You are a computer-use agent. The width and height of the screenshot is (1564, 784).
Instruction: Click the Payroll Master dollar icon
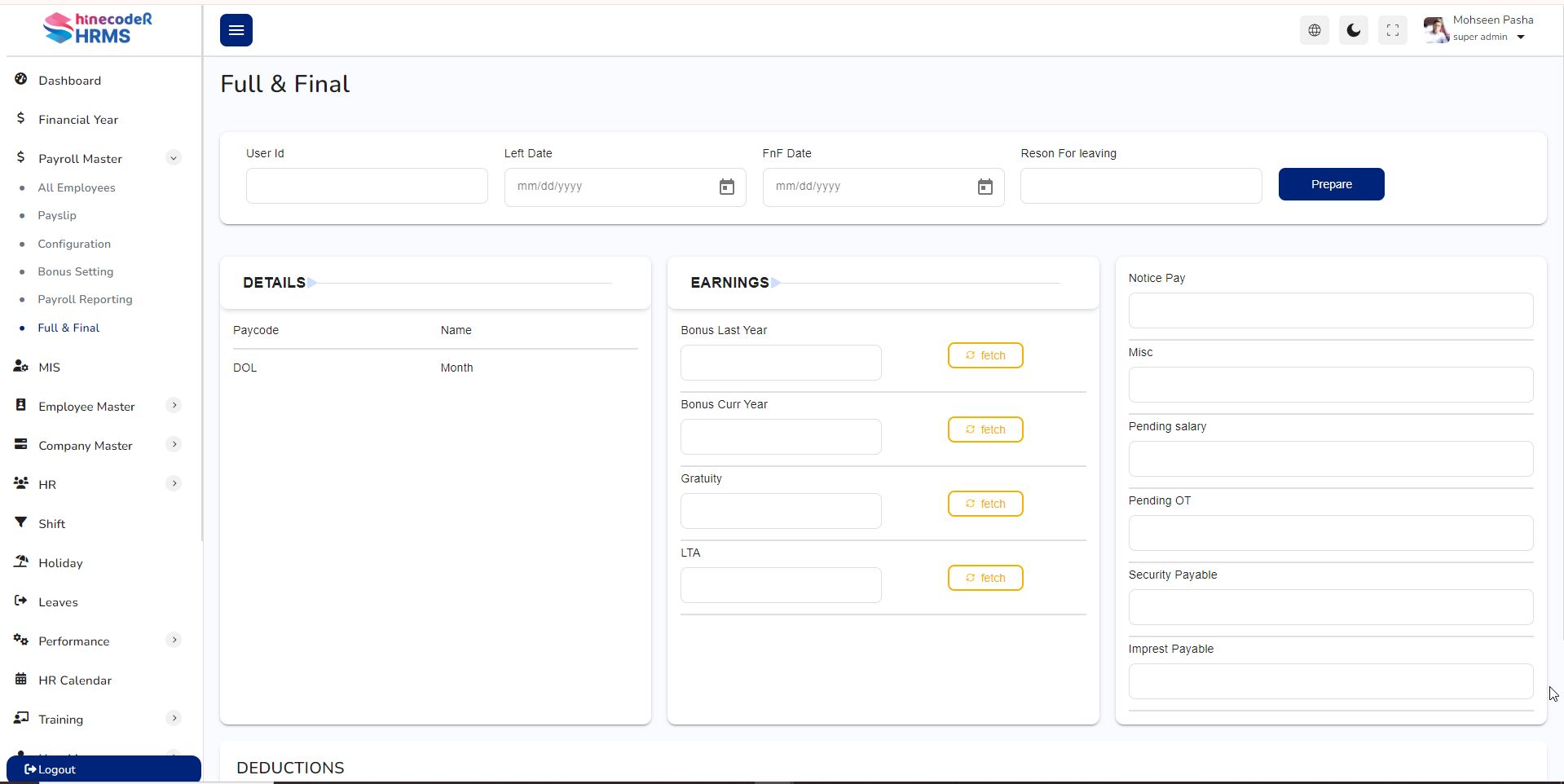(x=21, y=157)
